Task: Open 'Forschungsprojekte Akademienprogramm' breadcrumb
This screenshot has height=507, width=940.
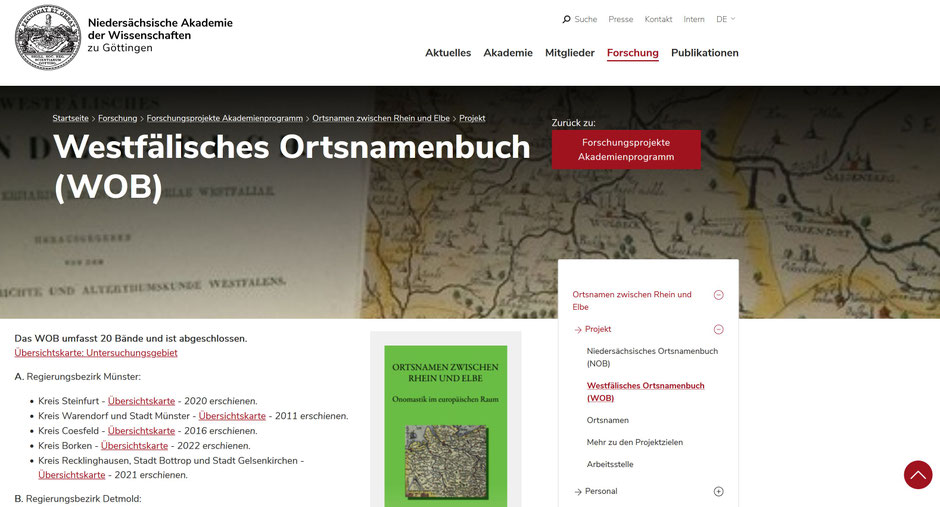Action: (225, 118)
